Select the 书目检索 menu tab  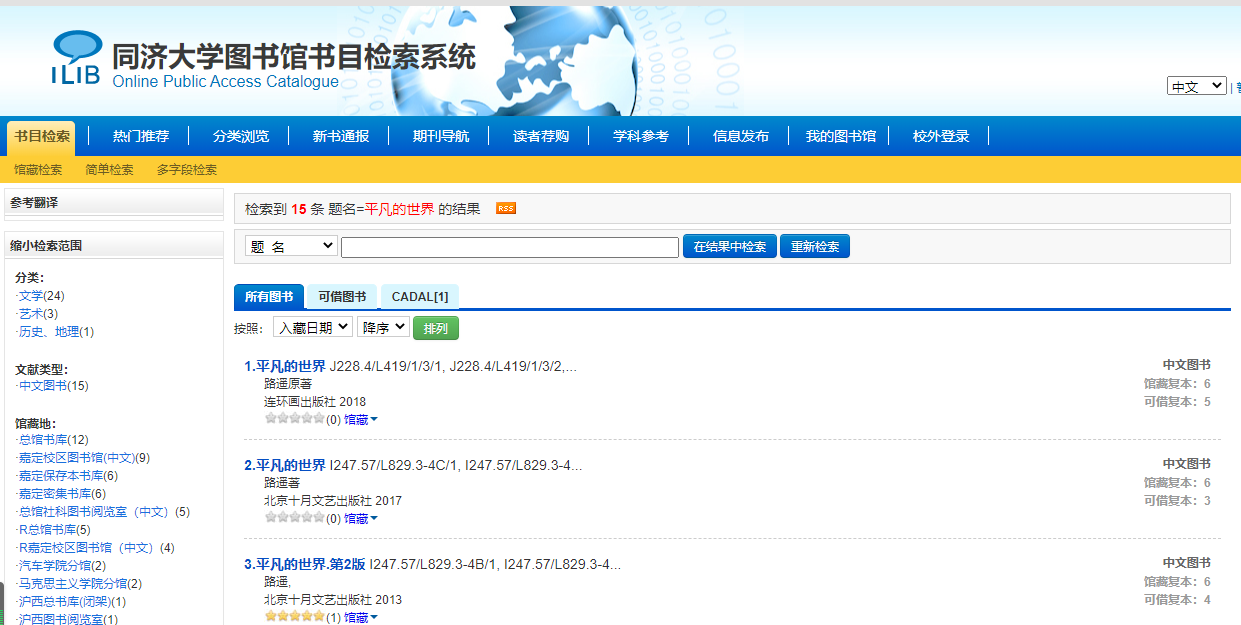click(x=42, y=137)
